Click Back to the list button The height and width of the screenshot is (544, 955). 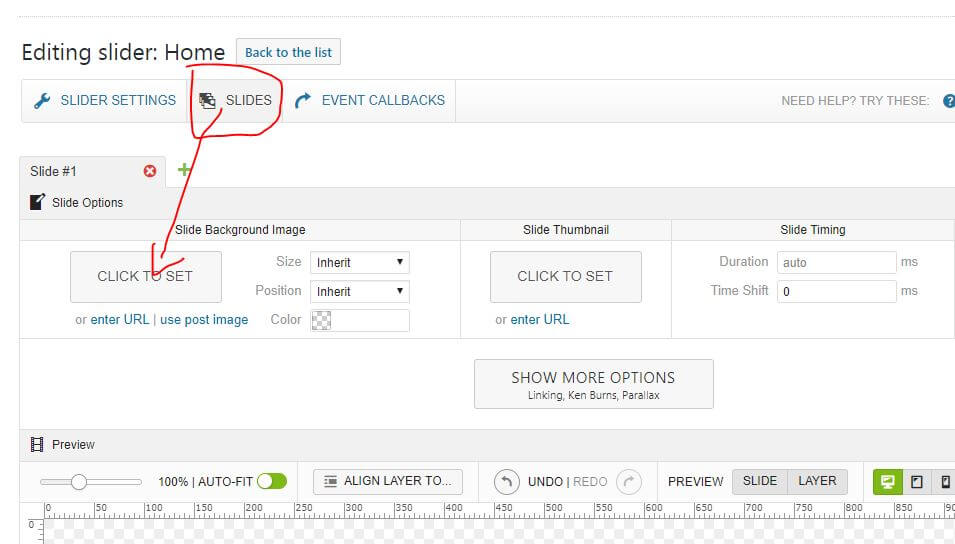(288, 52)
